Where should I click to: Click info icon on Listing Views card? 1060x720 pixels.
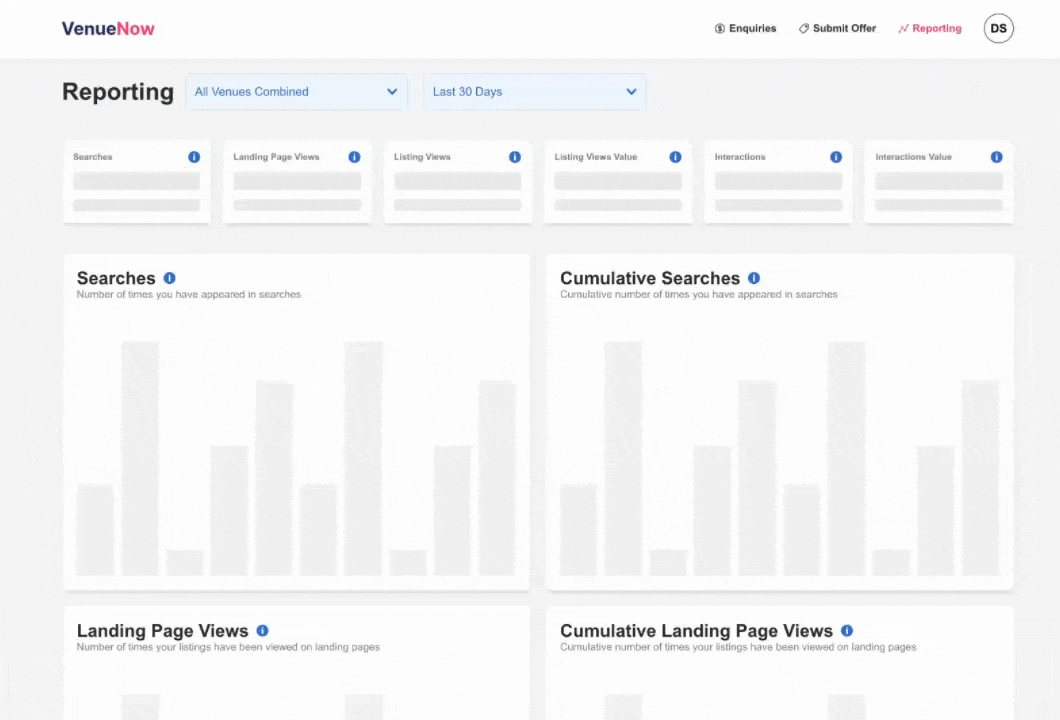click(515, 157)
